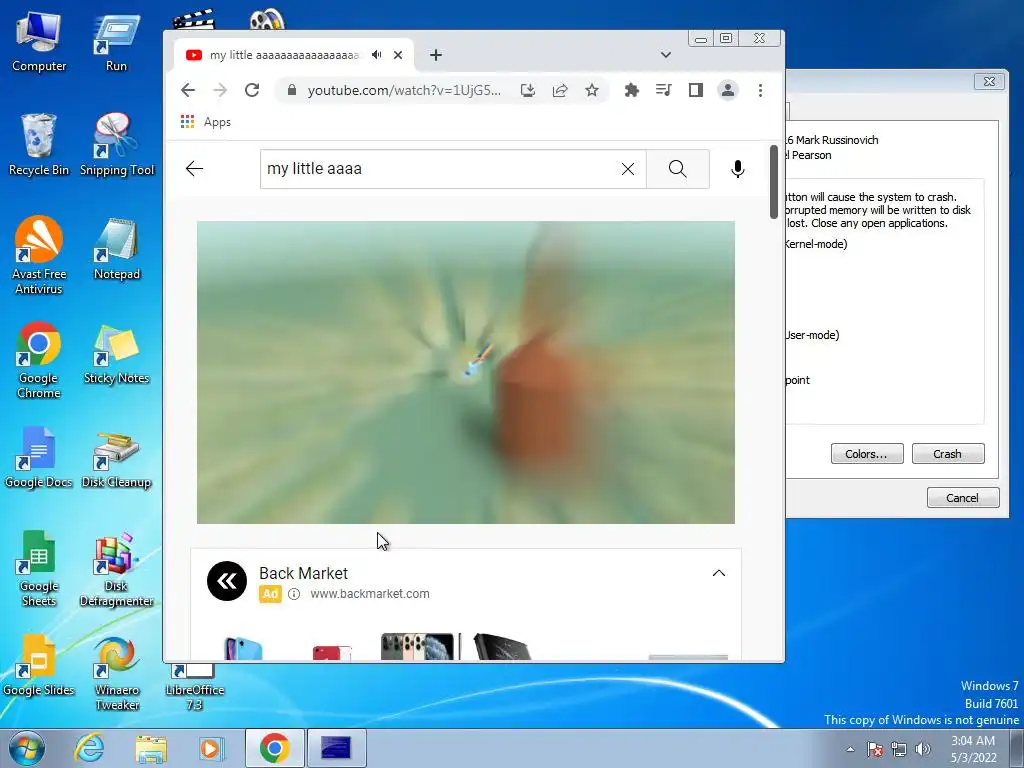Click Colors... button in background dialog
This screenshot has width=1024, height=768.
[867, 454]
